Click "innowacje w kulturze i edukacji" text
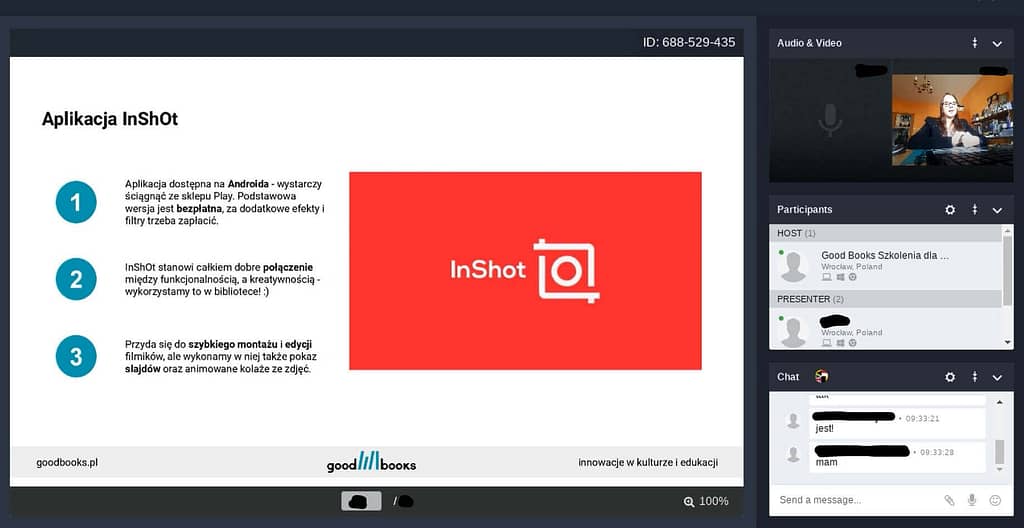Screen dimensions: 1024x528 tap(648, 463)
